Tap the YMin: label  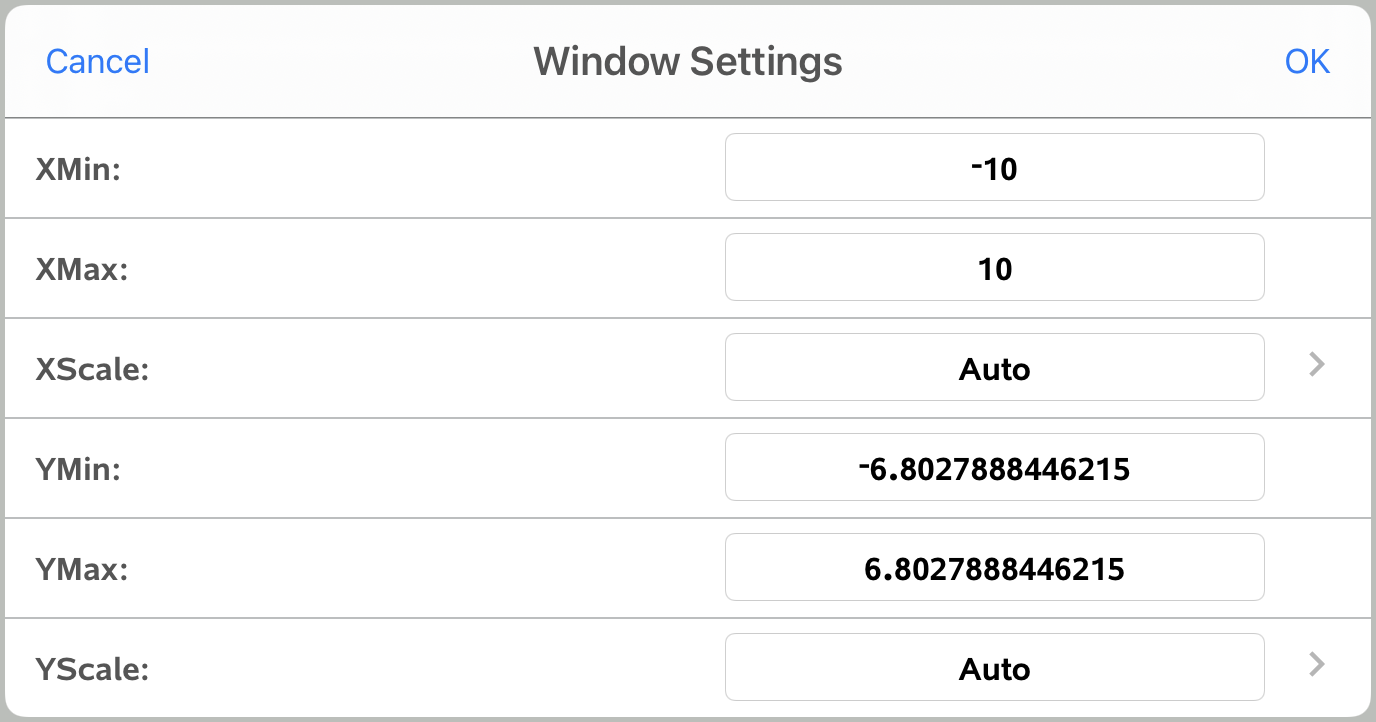tap(78, 469)
